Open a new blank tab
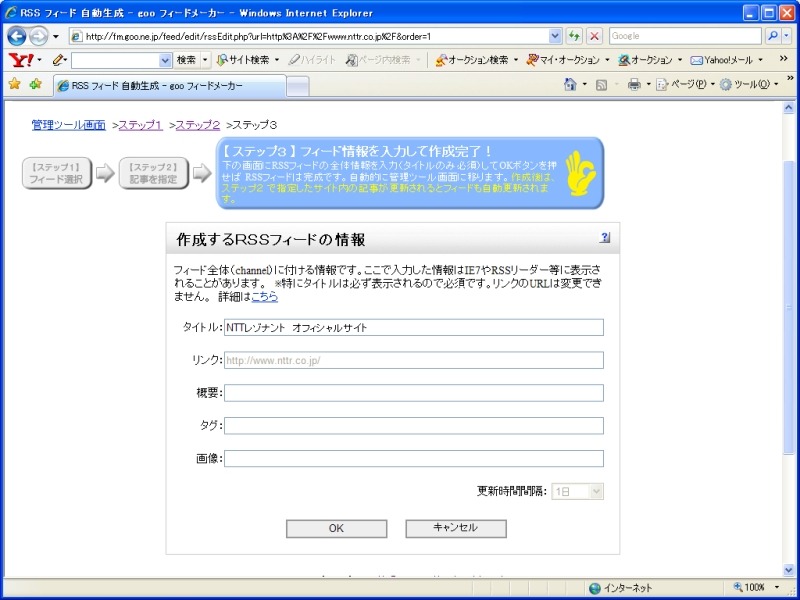The width and height of the screenshot is (800, 600). (x=298, y=87)
